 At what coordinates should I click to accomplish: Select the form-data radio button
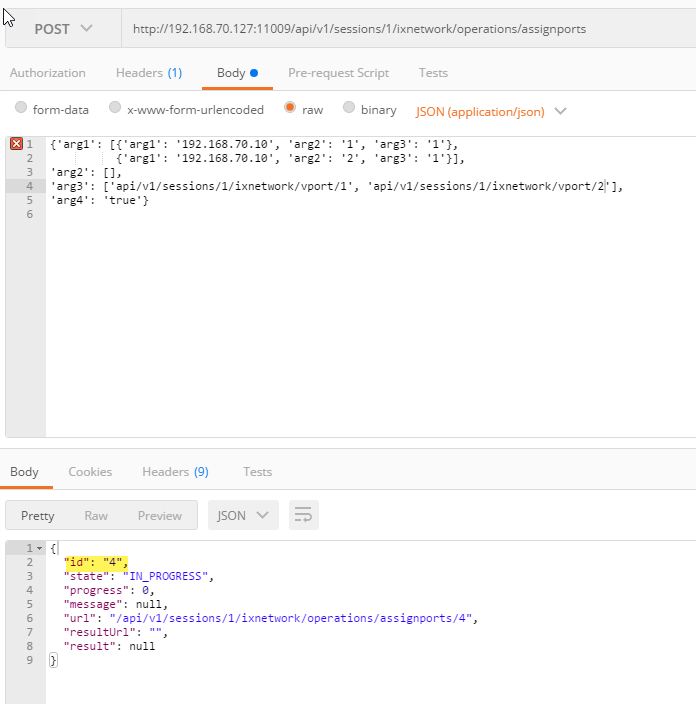(x=21, y=109)
